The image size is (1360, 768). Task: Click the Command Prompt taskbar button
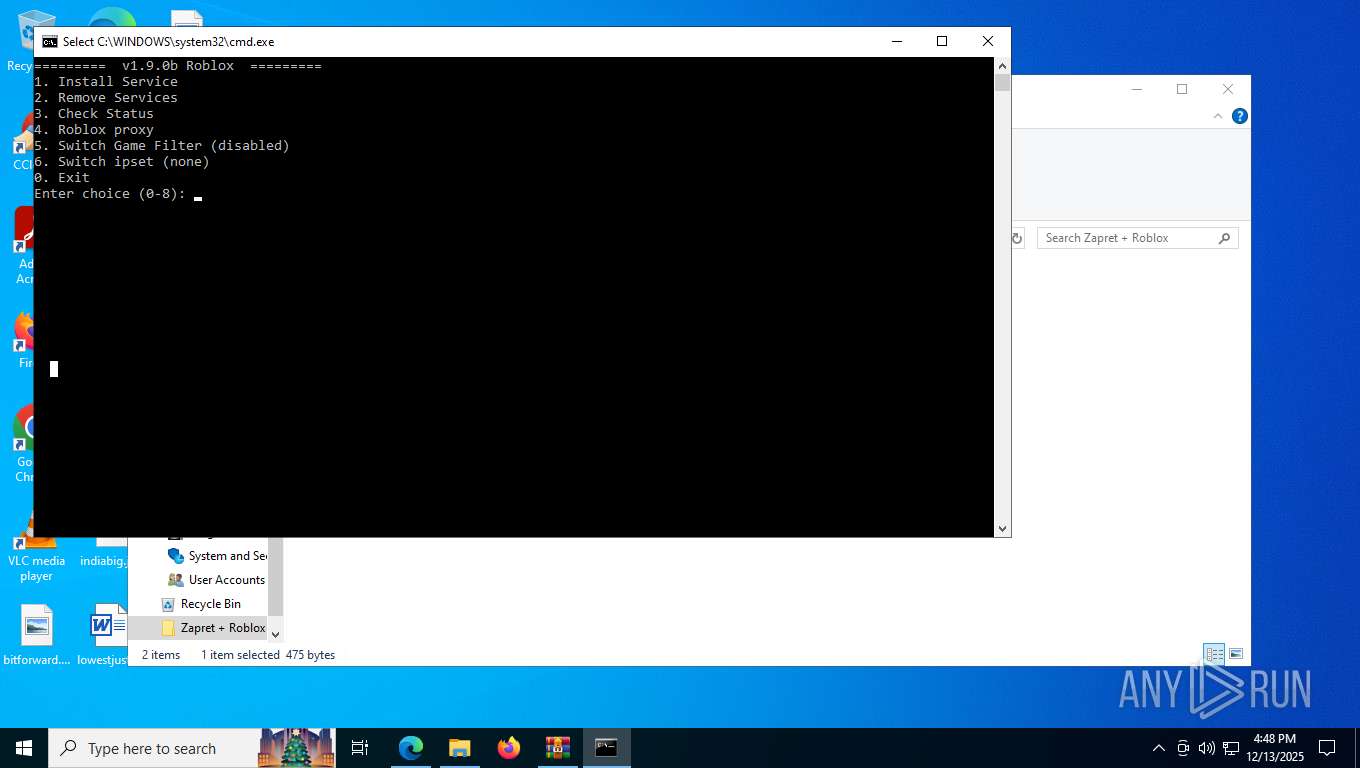pyautogui.click(x=606, y=748)
